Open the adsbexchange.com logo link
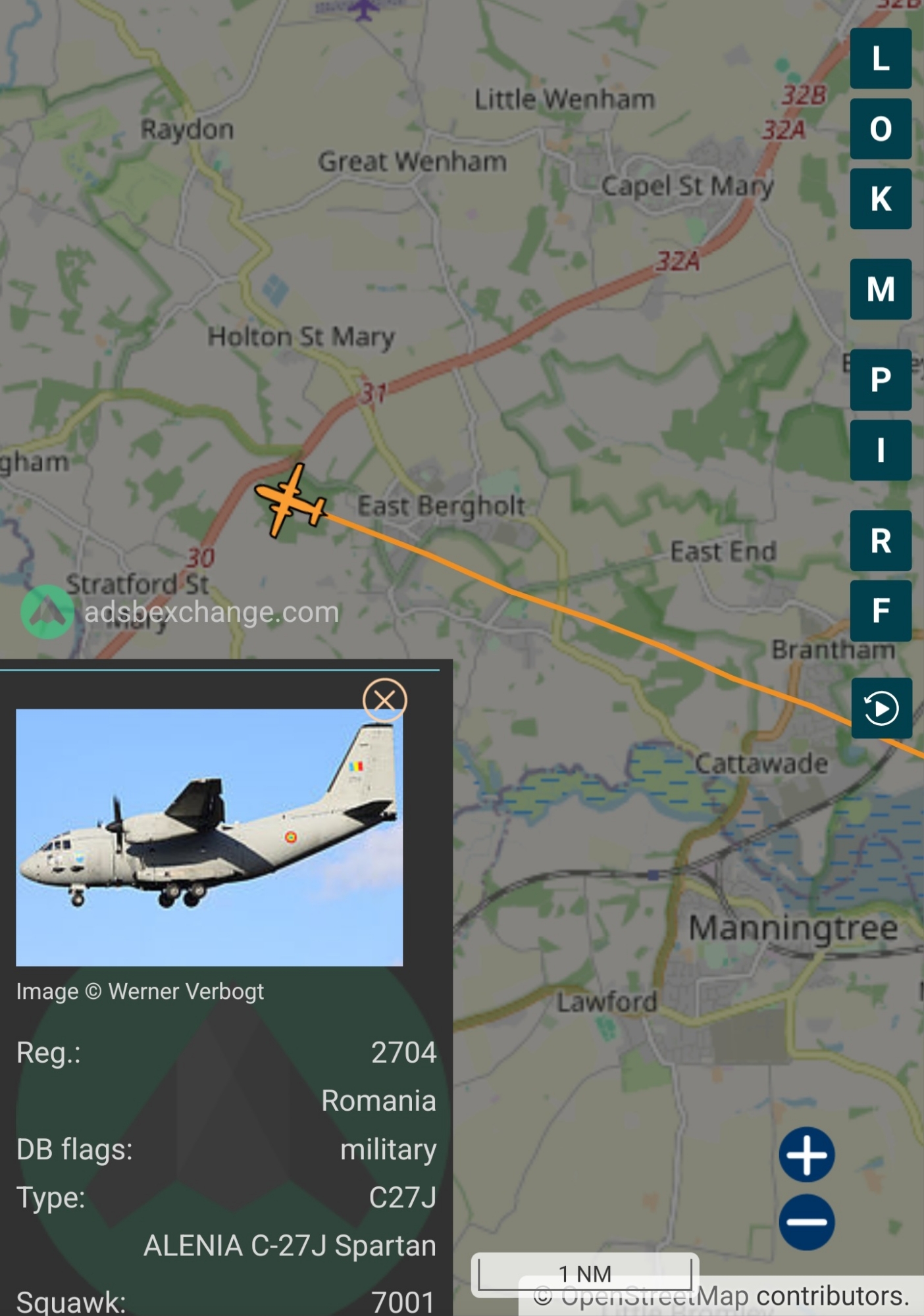 (180, 612)
